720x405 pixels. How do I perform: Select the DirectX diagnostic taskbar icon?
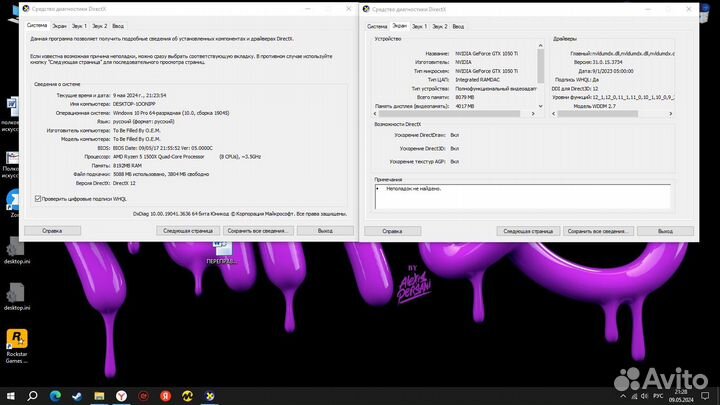(x=209, y=396)
